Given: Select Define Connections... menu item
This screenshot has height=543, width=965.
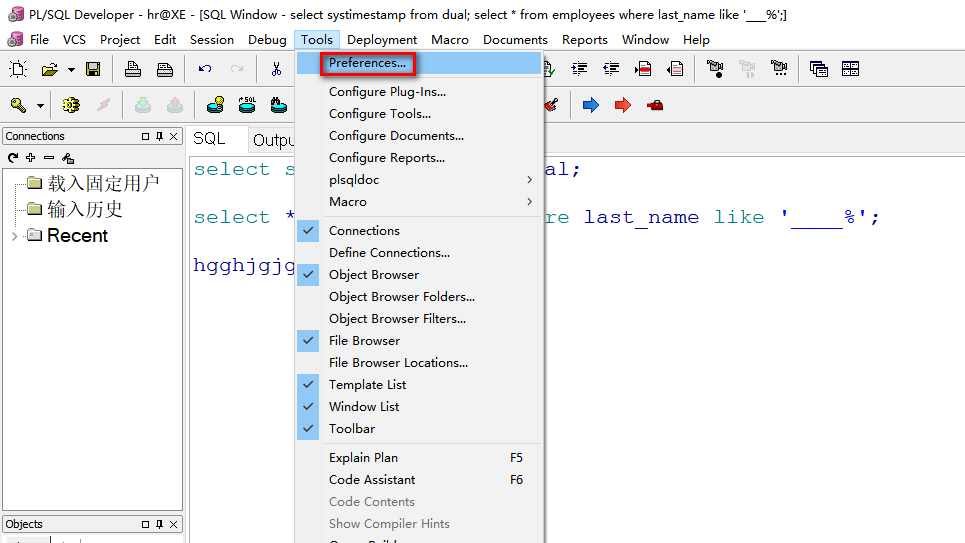Looking at the screenshot, I should click(x=418, y=252).
